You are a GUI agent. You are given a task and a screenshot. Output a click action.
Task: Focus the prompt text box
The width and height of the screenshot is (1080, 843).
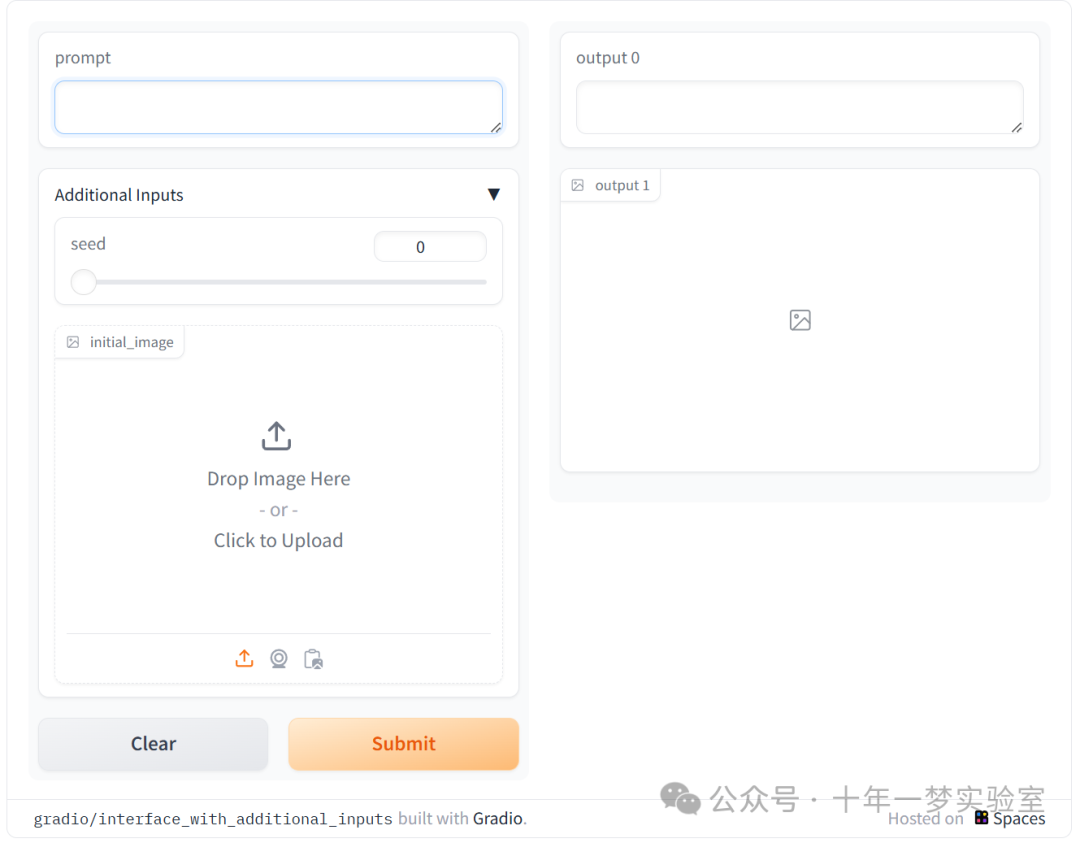[279, 107]
